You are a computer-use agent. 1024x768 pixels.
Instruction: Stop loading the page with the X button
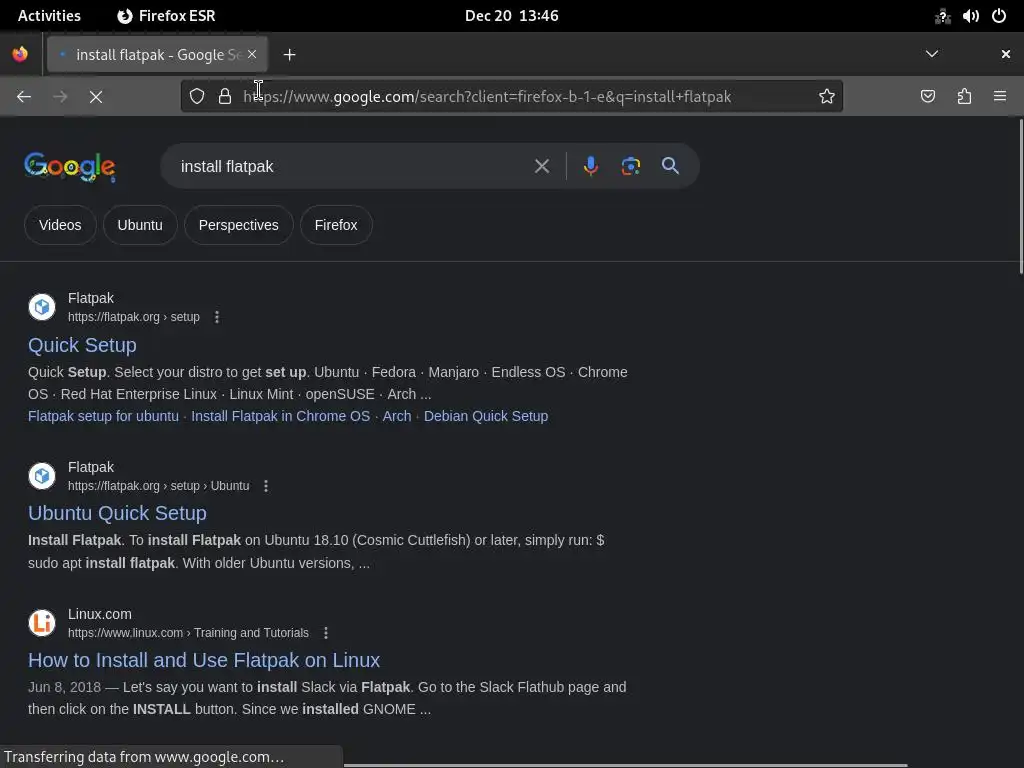[96, 97]
